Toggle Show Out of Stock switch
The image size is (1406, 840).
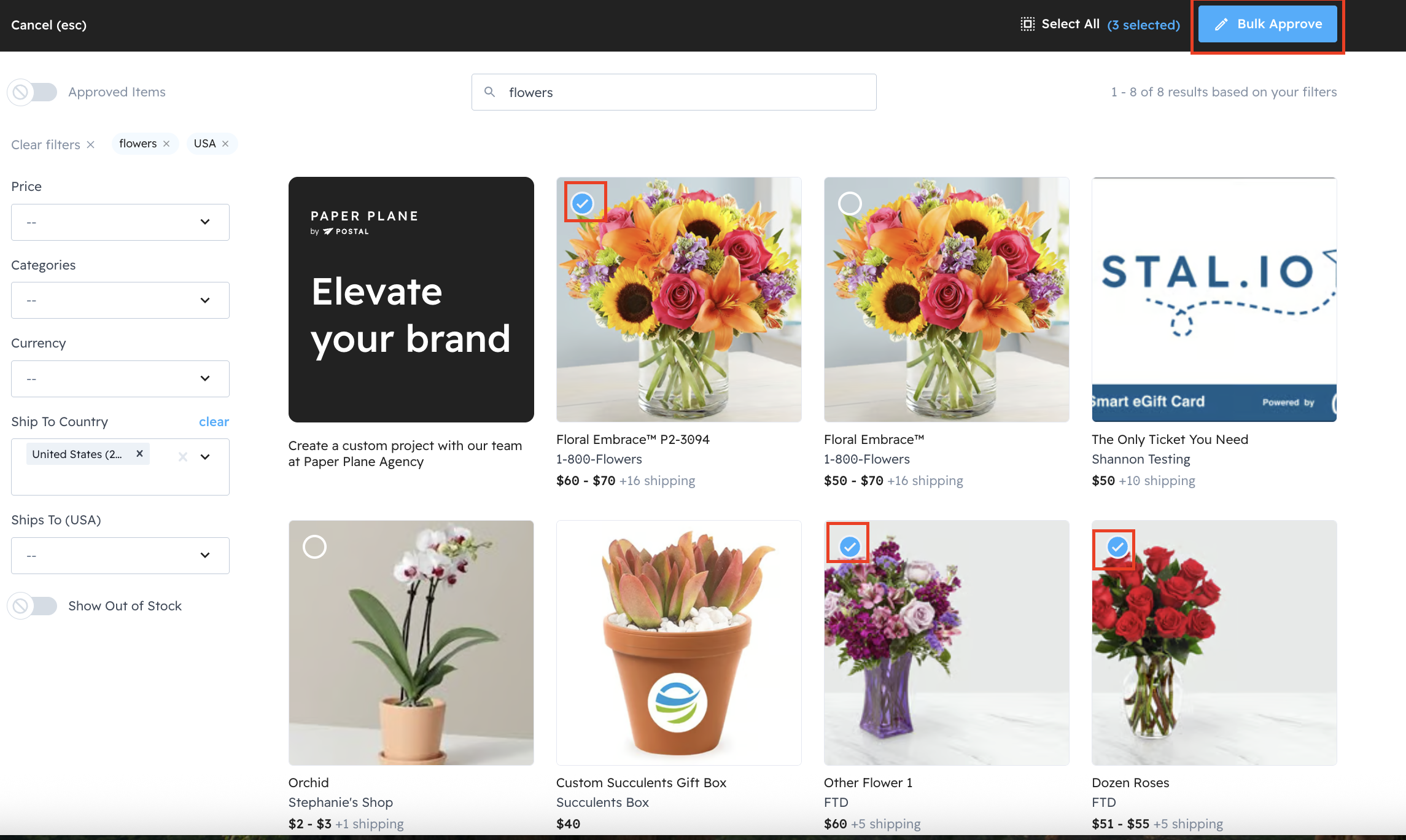[x=33, y=606]
